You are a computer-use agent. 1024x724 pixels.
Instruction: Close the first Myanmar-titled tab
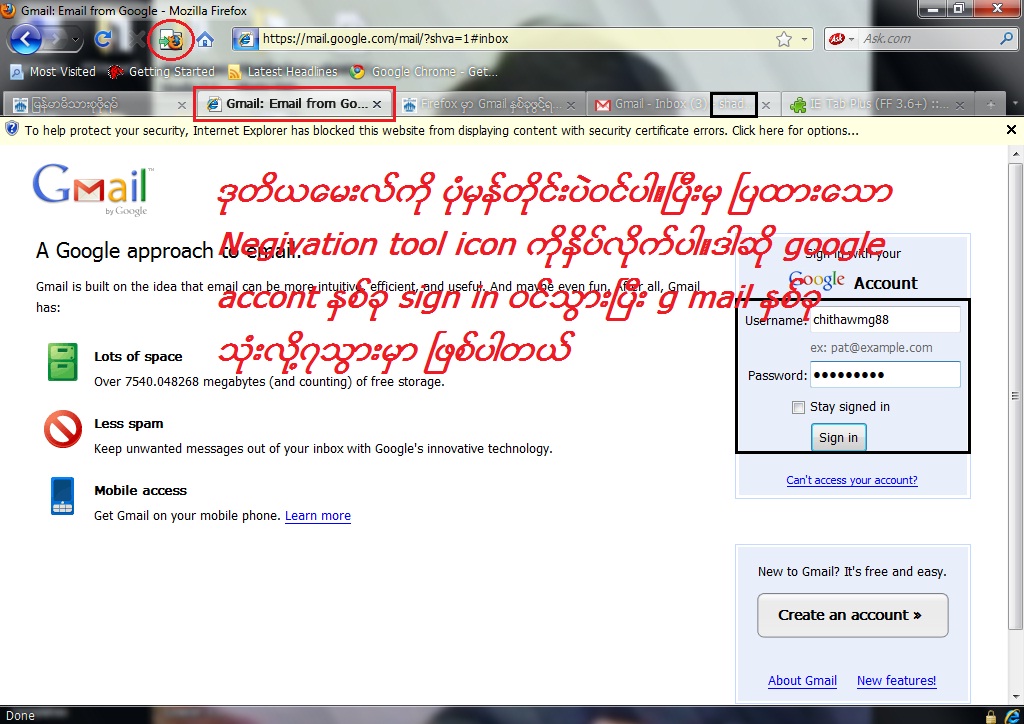(x=182, y=105)
